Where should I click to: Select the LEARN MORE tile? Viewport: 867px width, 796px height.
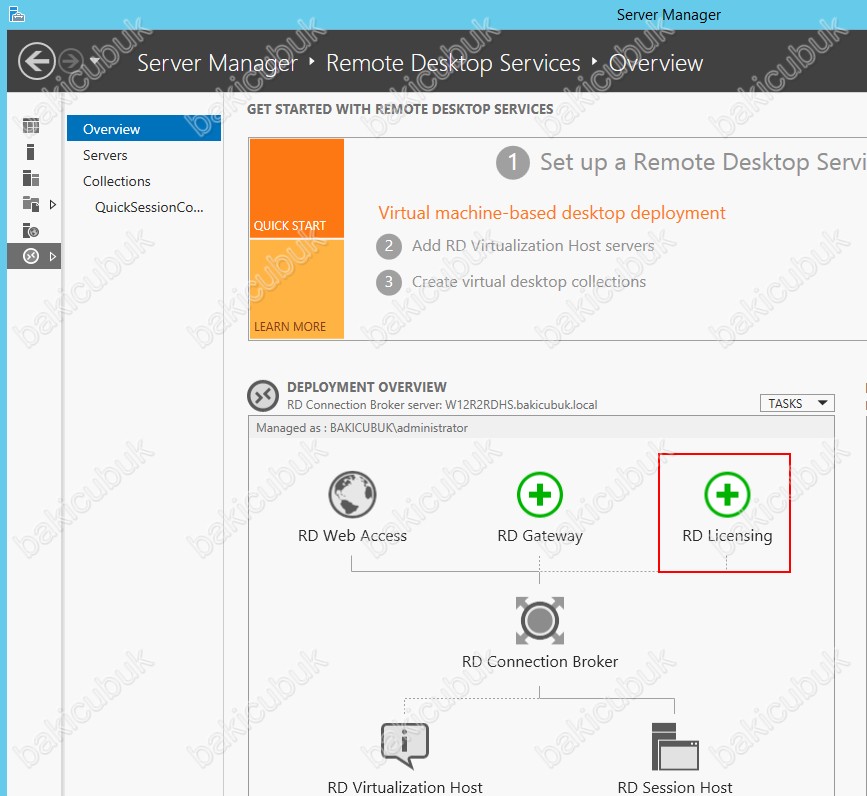tap(297, 289)
